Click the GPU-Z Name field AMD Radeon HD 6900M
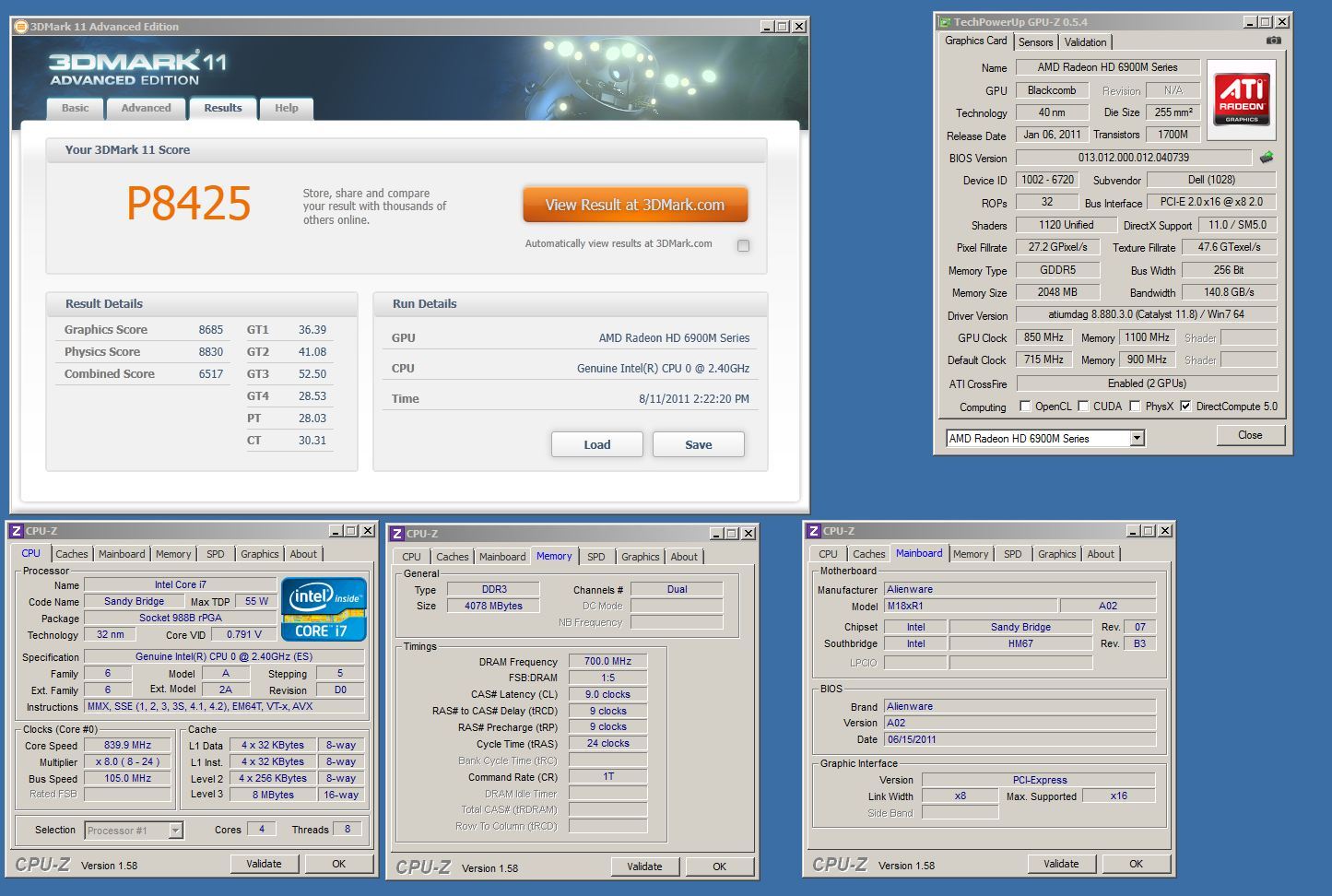1332x896 pixels. pyautogui.click(x=1108, y=67)
